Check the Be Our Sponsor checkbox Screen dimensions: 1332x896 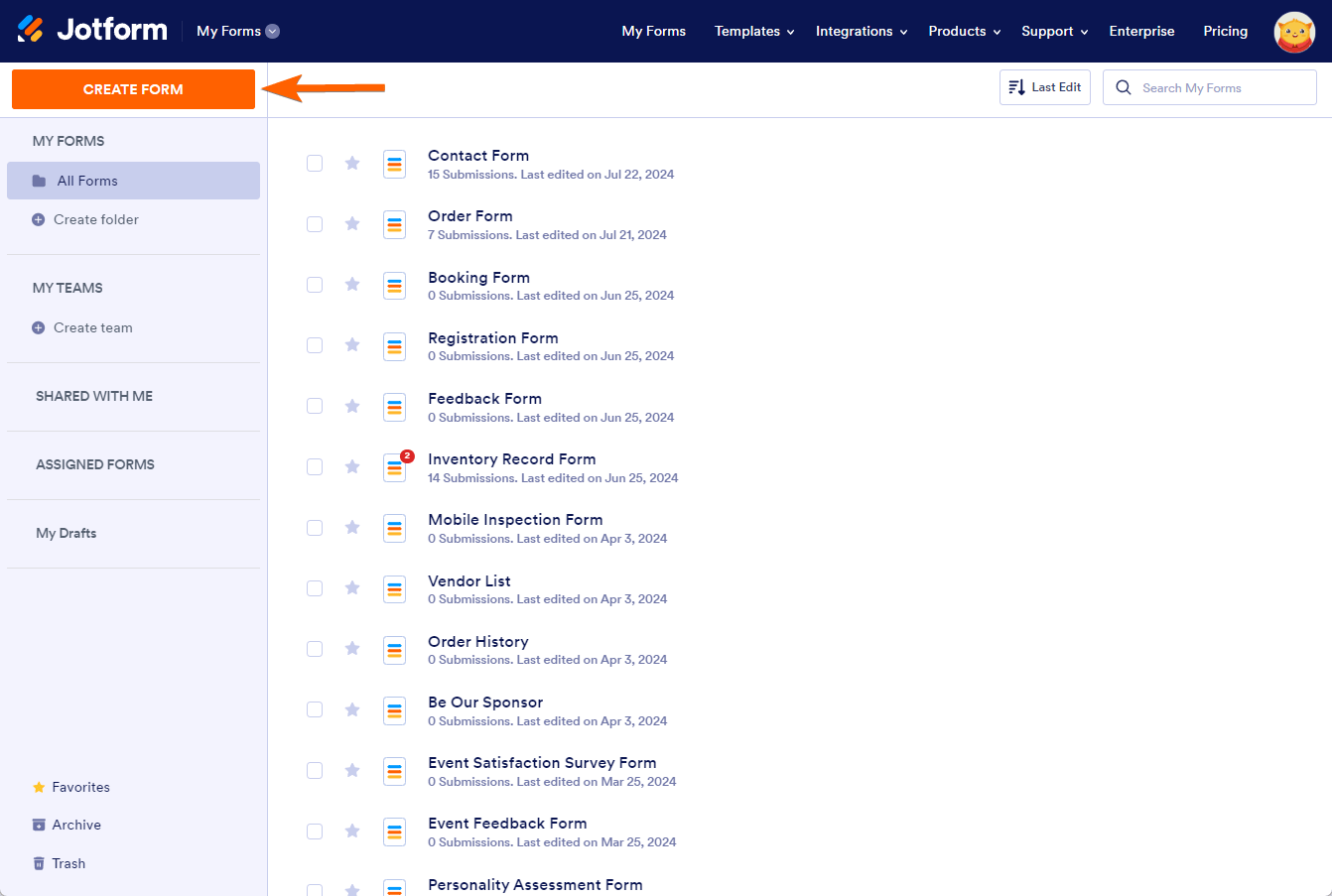[315, 709]
